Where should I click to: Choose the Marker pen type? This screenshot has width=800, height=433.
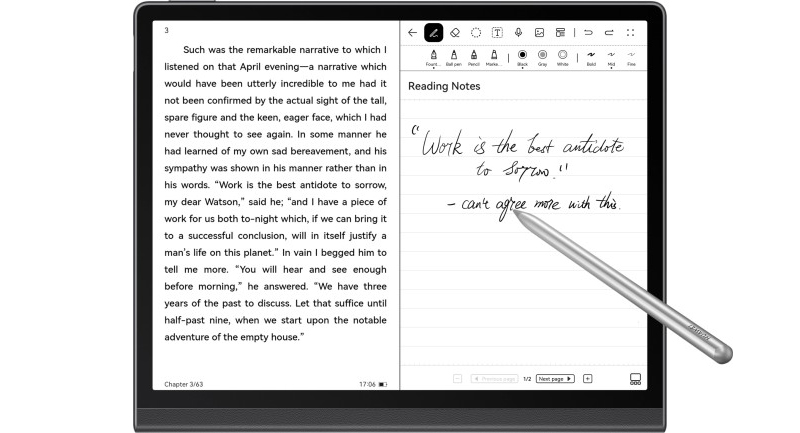click(x=494, y=56)
